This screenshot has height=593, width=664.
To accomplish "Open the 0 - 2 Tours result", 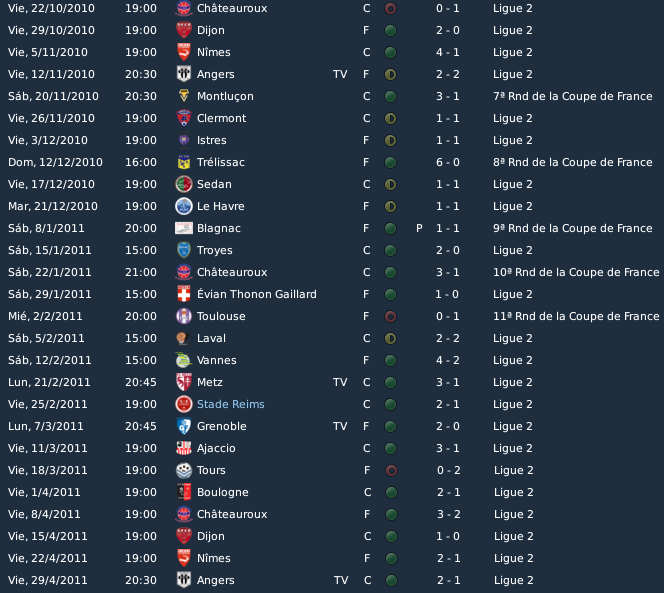I will [448, 470].
